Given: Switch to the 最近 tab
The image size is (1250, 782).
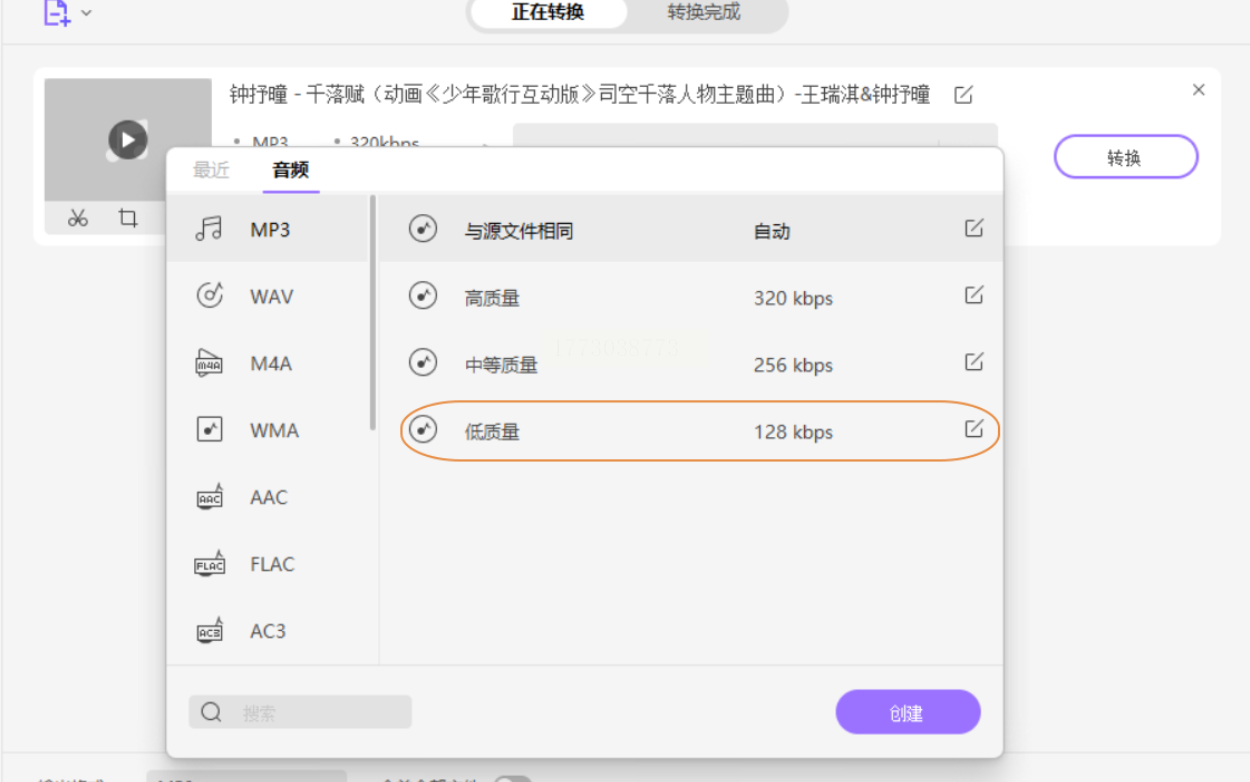Looking at the screenshot, I should click(211, 170).
